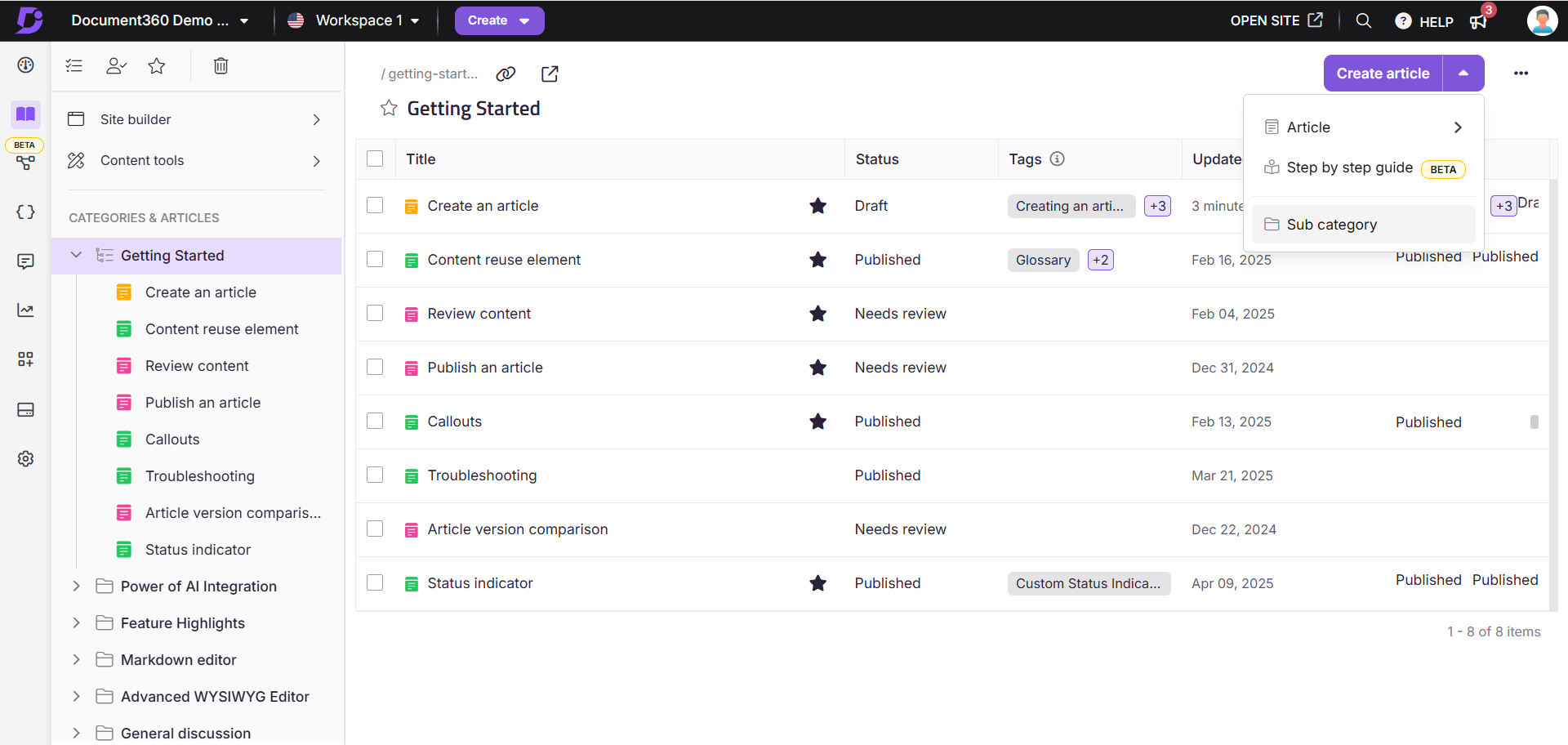Check the Publish an article checkbox
Screen dimensions: 1568x745
pos(375,367)
